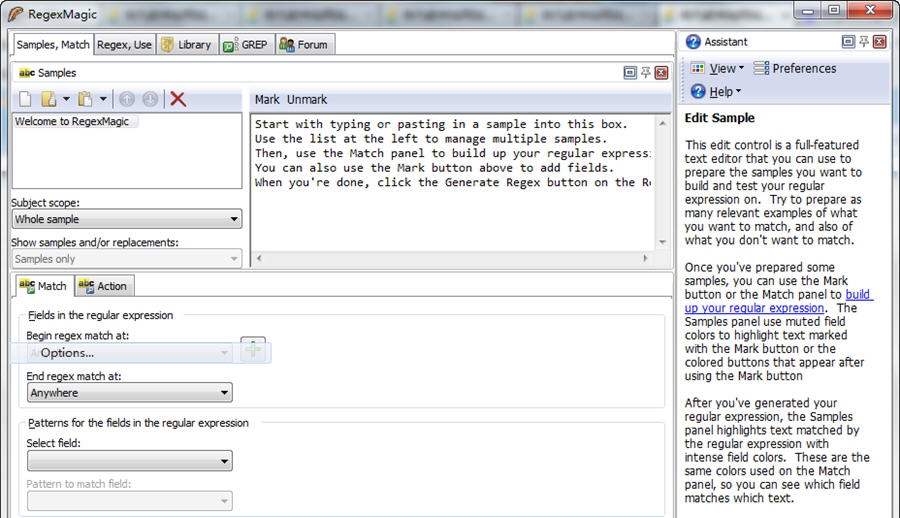
Task: Expand the Open sample dropdown arrow
Action: [66, 99]
